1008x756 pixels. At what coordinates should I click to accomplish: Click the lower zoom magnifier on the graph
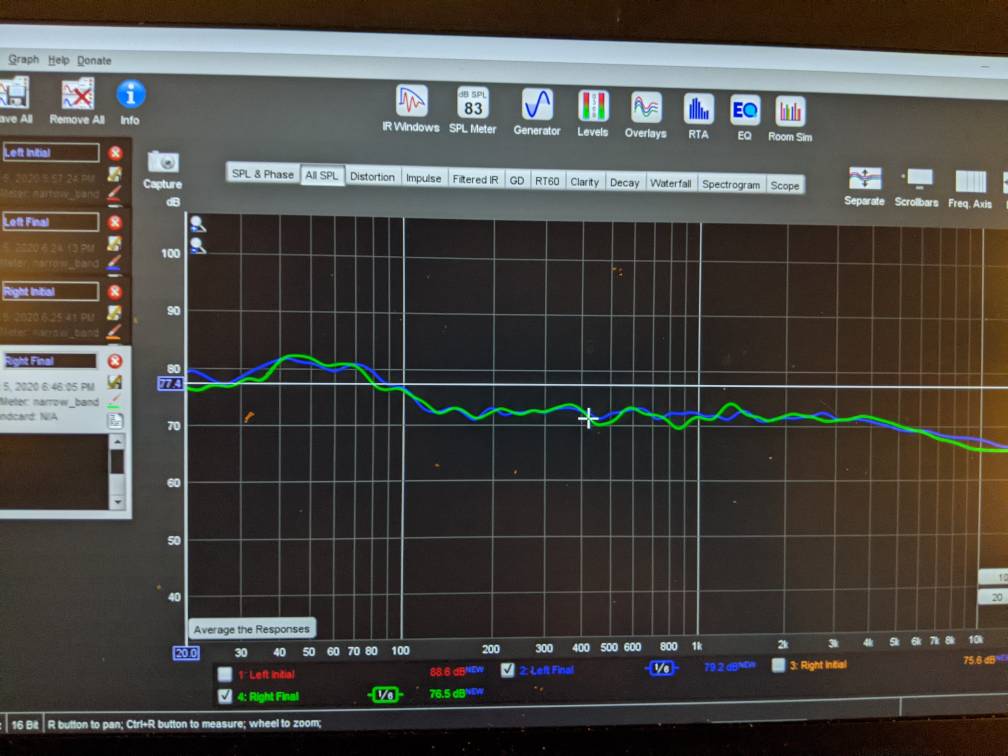pos(198,246)
